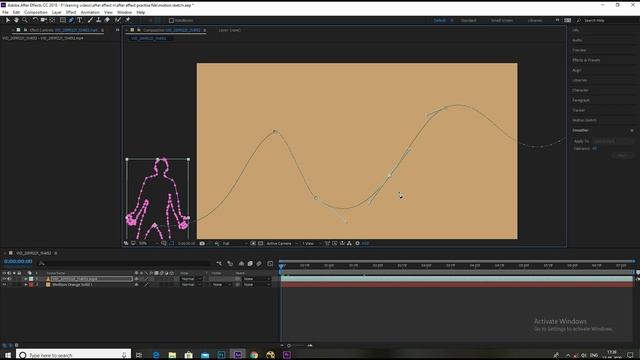Select the Unified Camera tool
640x360 pixels.
click(x=43, y=20)
